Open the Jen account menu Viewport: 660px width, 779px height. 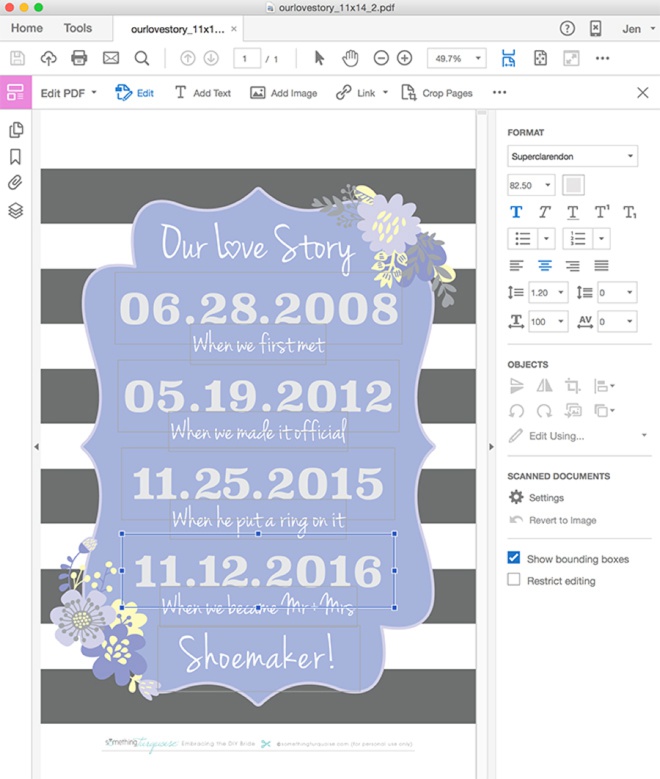pos(638,29)
